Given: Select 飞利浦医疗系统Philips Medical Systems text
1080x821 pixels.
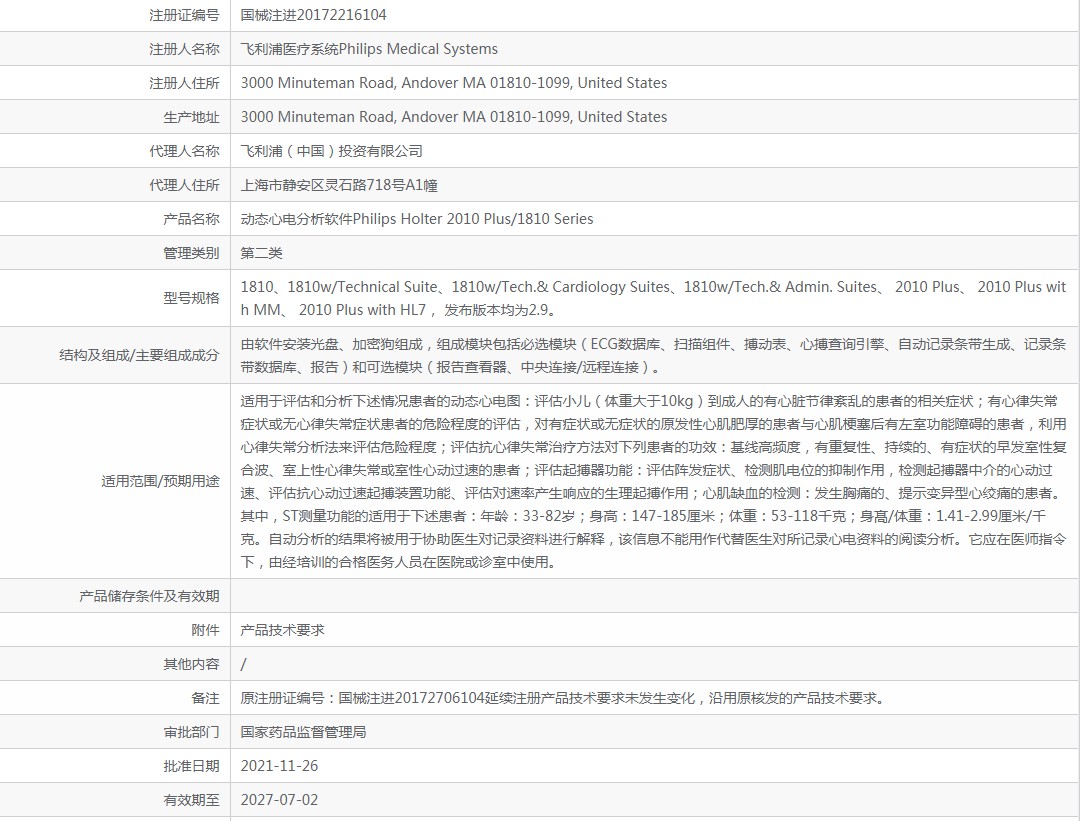Looking at the screenshot, I should click(369, 49).
